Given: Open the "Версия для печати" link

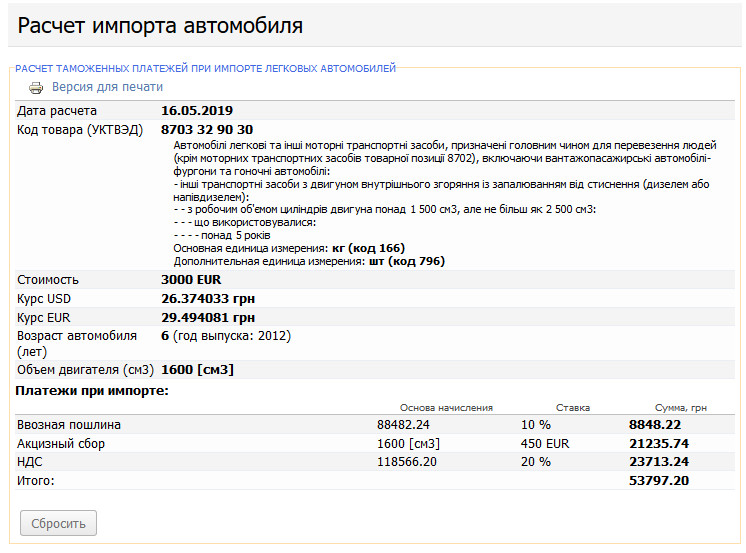Looking at the screenshot, I should pyautogui.click(x=107, y=87).
